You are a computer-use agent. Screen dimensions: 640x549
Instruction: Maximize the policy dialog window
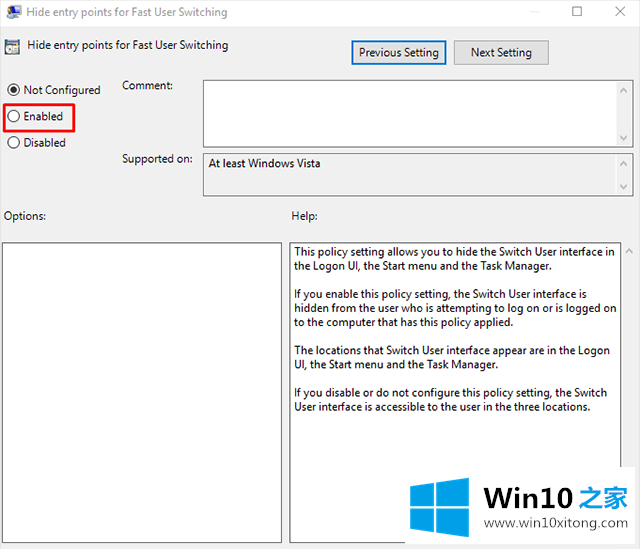(x=577, y=11)
